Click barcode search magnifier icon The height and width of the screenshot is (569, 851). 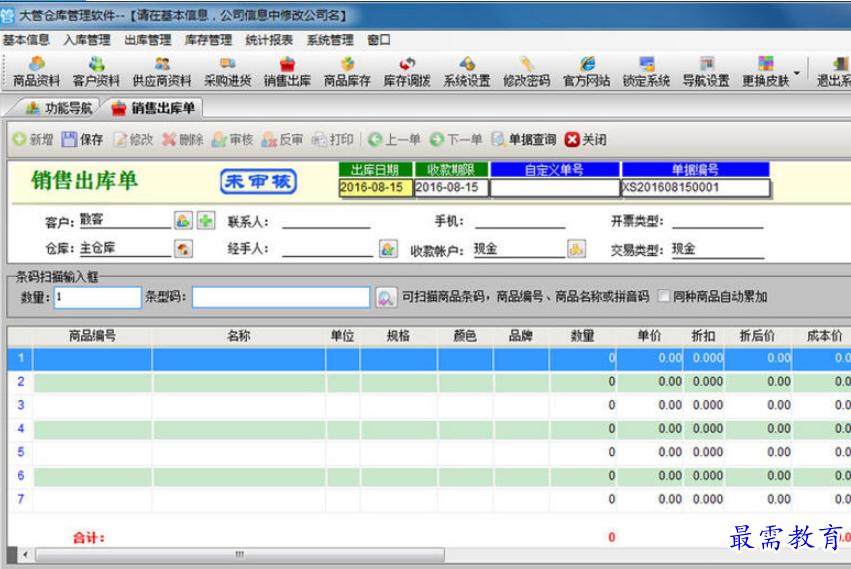385,298
